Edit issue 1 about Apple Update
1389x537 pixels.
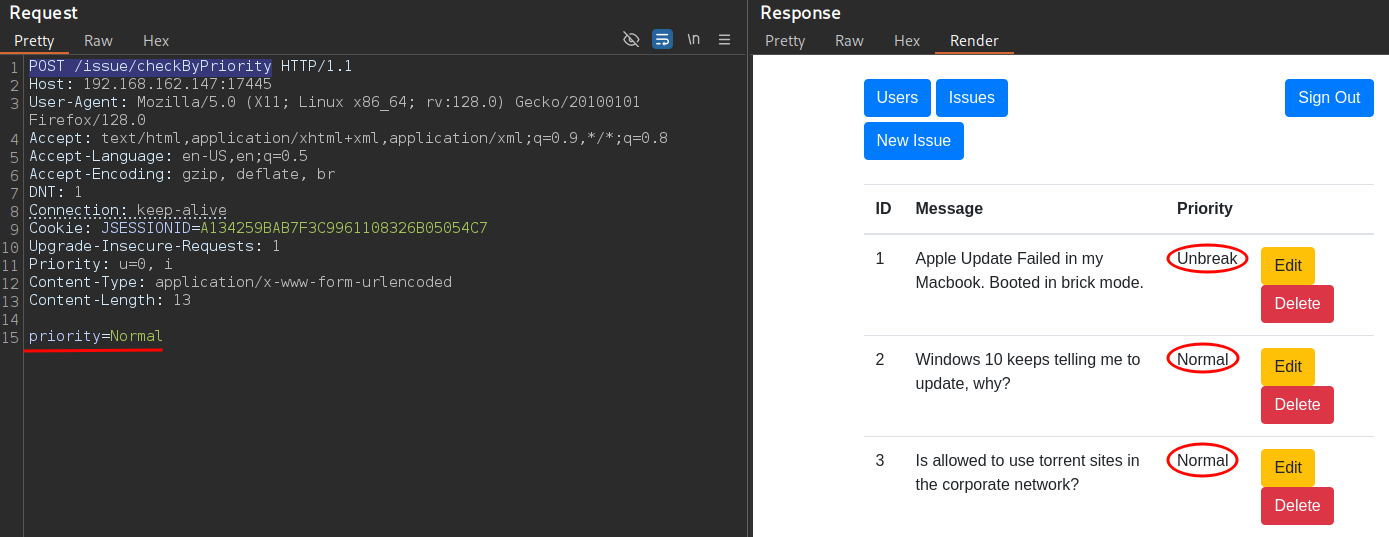pos(1288,266)
